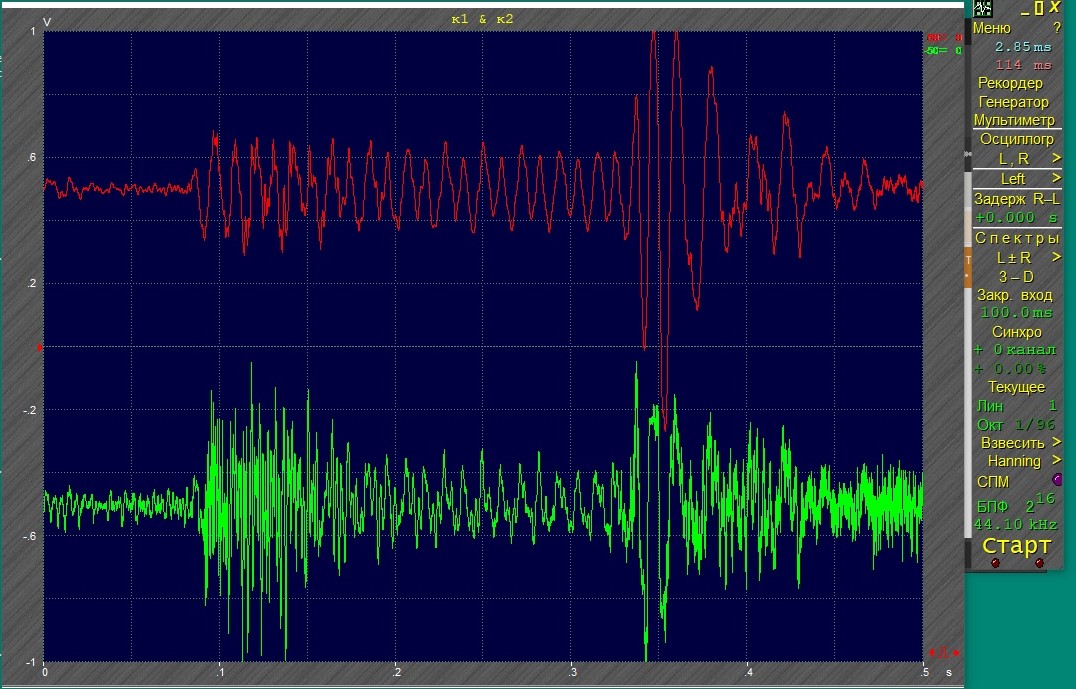This screenshot has height=689, width=1076.
Task: Change the 44.10 kHz sample rate
Action: (1016, 524)
